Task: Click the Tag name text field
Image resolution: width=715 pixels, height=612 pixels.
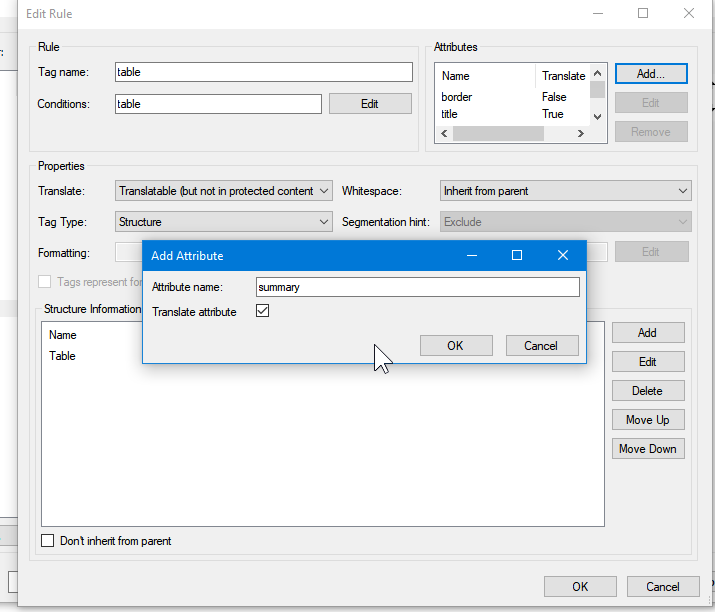Action: point(263,72)
